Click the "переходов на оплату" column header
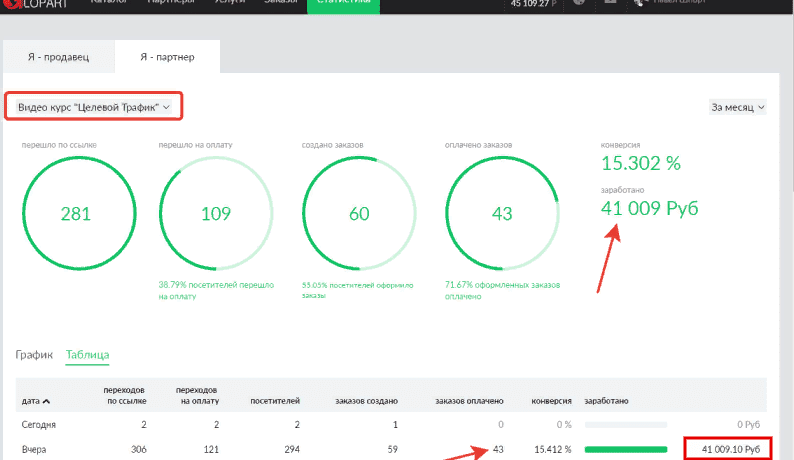794x460 pixels. [x=197, y=395]
